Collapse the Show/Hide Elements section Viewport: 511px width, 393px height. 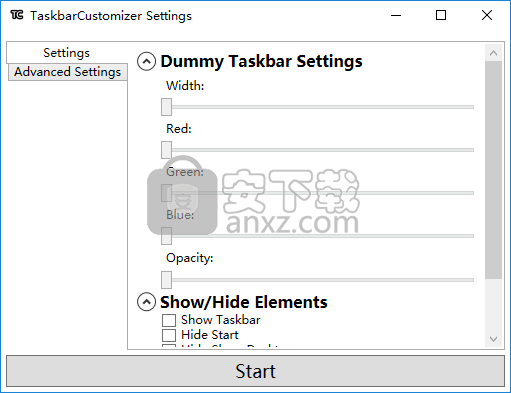(146, 302)
